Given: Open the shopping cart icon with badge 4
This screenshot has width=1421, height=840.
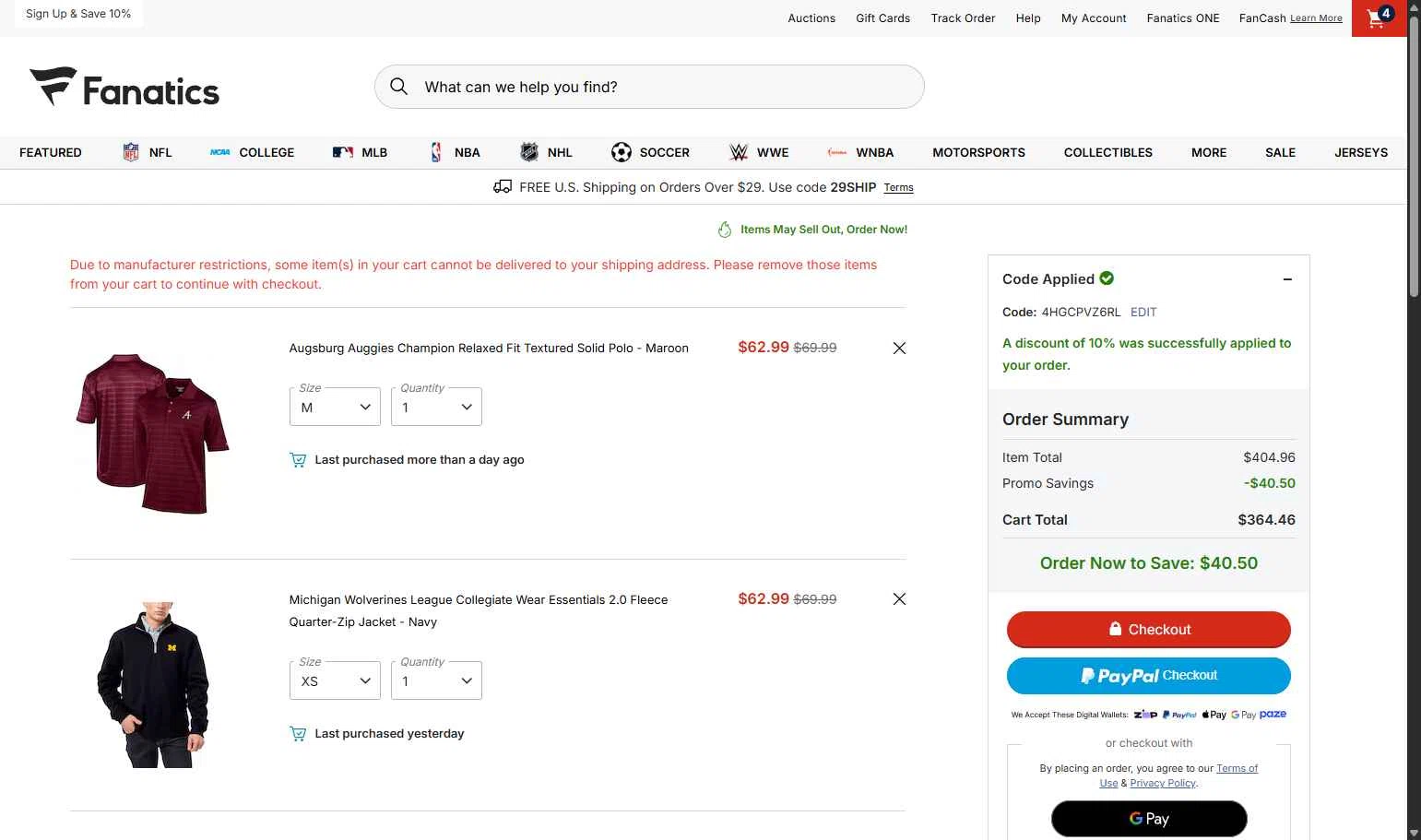Looking at the screenshot, I should (1379, 18).
